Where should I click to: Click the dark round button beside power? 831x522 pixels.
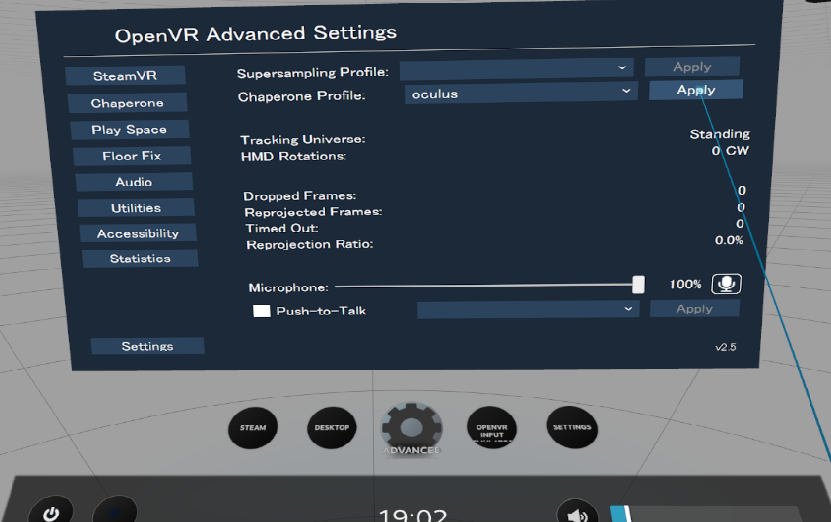115,510
